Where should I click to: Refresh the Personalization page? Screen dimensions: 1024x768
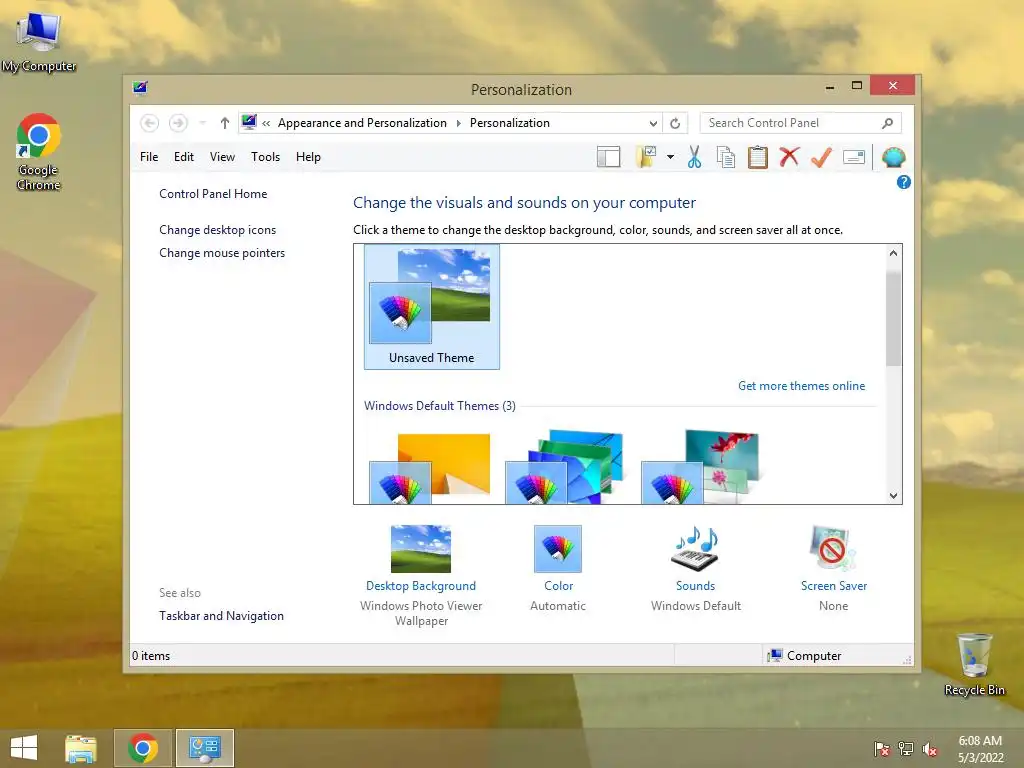point(675,123)
